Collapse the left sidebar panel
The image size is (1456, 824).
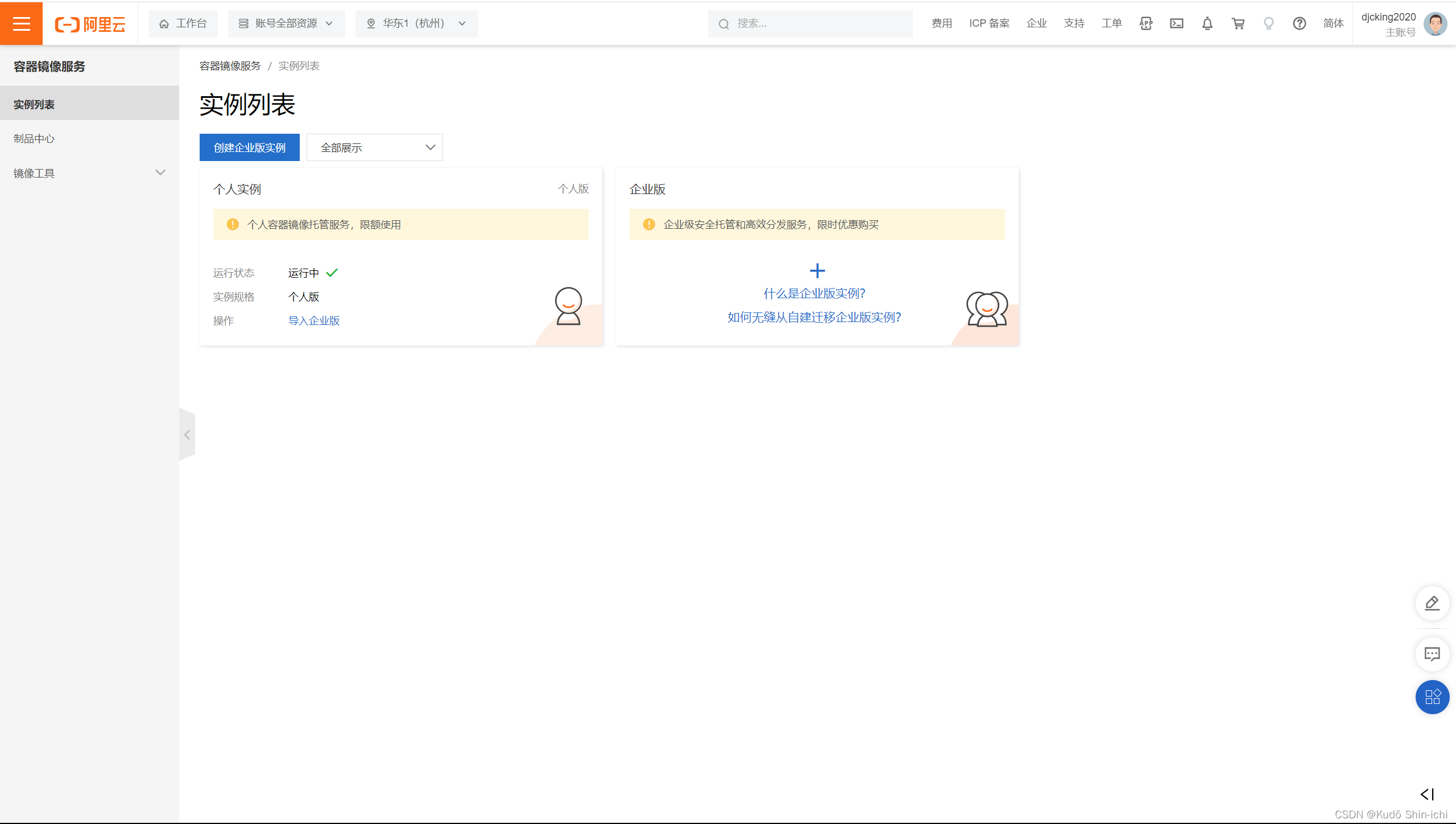187,435
